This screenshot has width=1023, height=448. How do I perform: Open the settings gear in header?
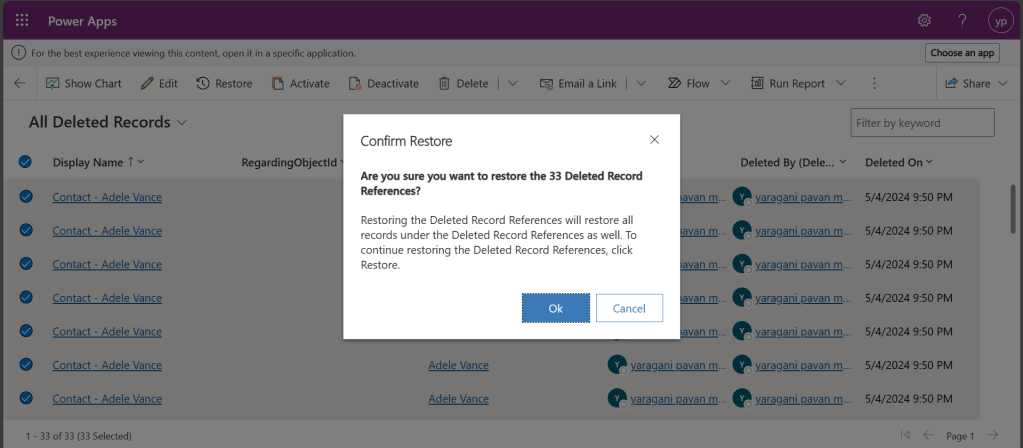tap(924, 20)
